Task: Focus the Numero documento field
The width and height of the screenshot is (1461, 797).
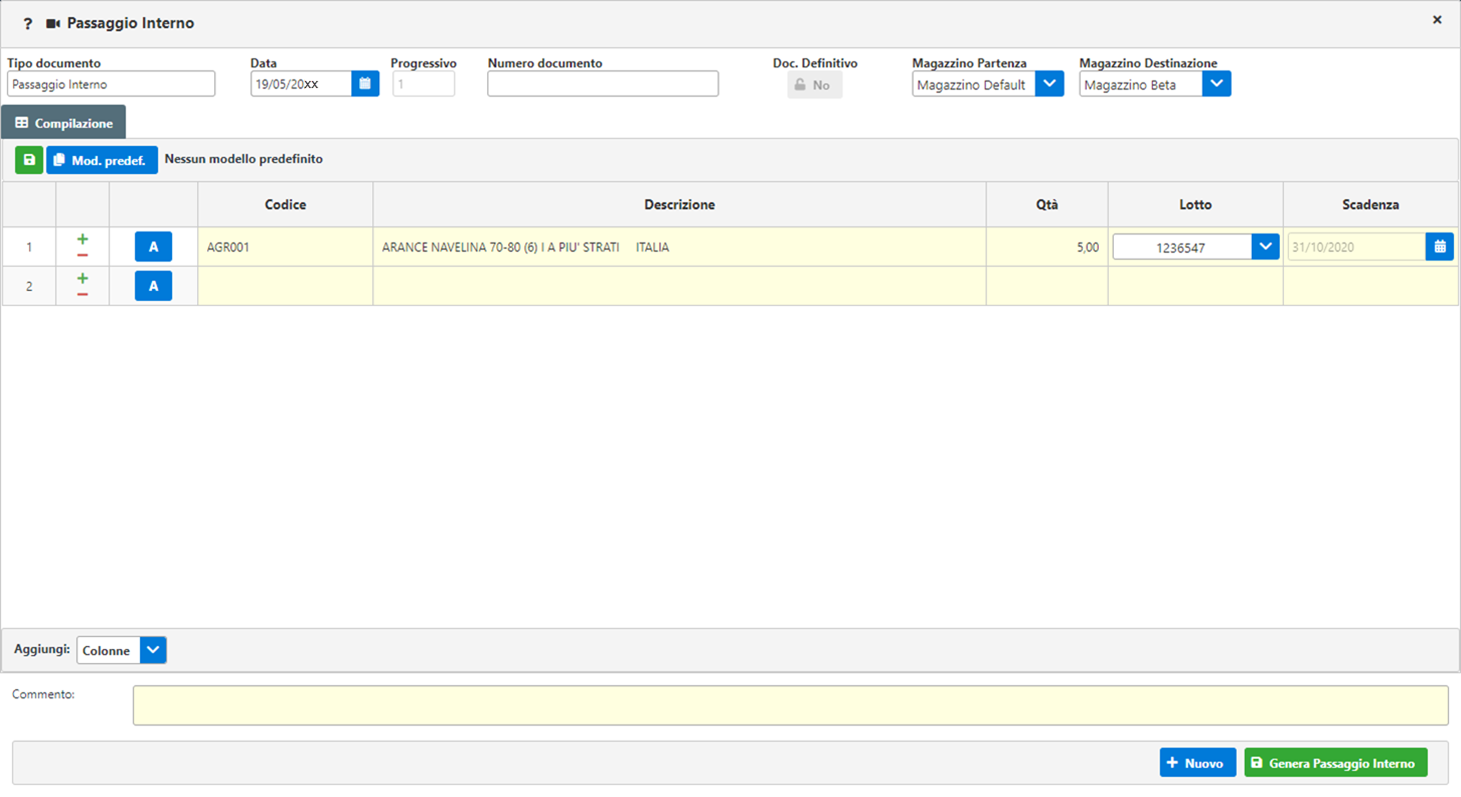Action: click(x=603, y=84)
